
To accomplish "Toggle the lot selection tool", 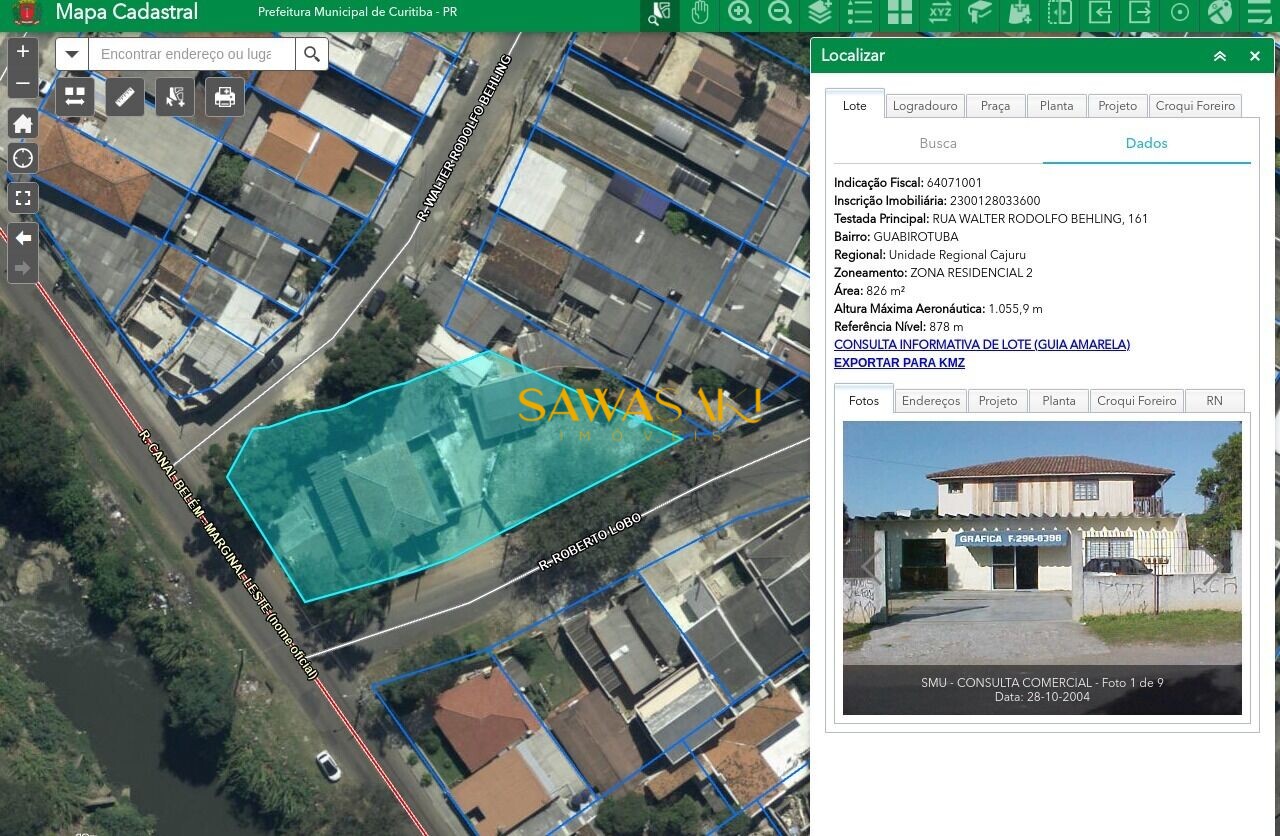I will click(x=175, y=97).
